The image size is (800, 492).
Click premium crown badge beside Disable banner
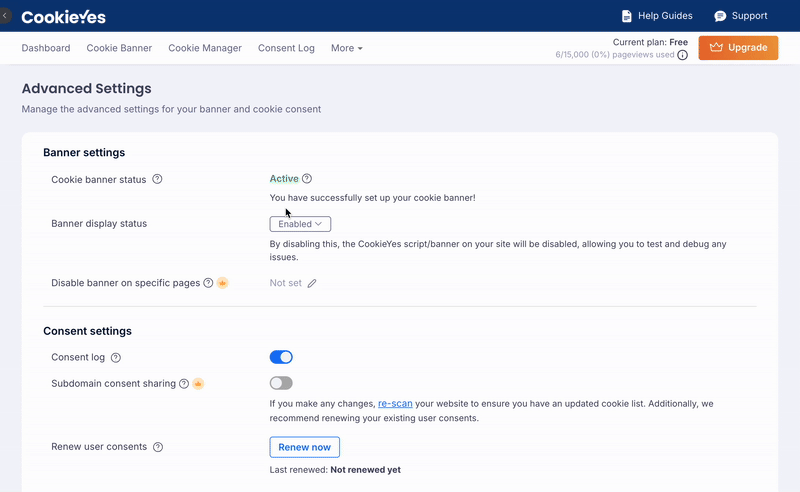[x=222, y=283]
